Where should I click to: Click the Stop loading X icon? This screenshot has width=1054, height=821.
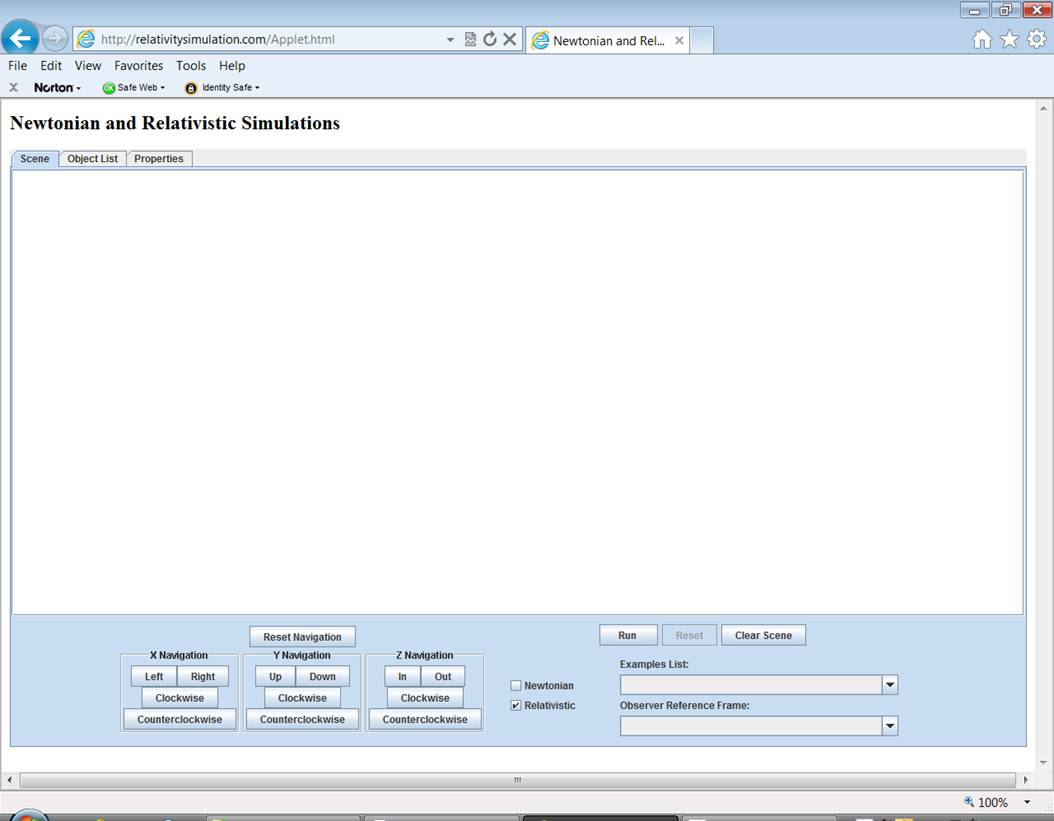pos(509,39)
